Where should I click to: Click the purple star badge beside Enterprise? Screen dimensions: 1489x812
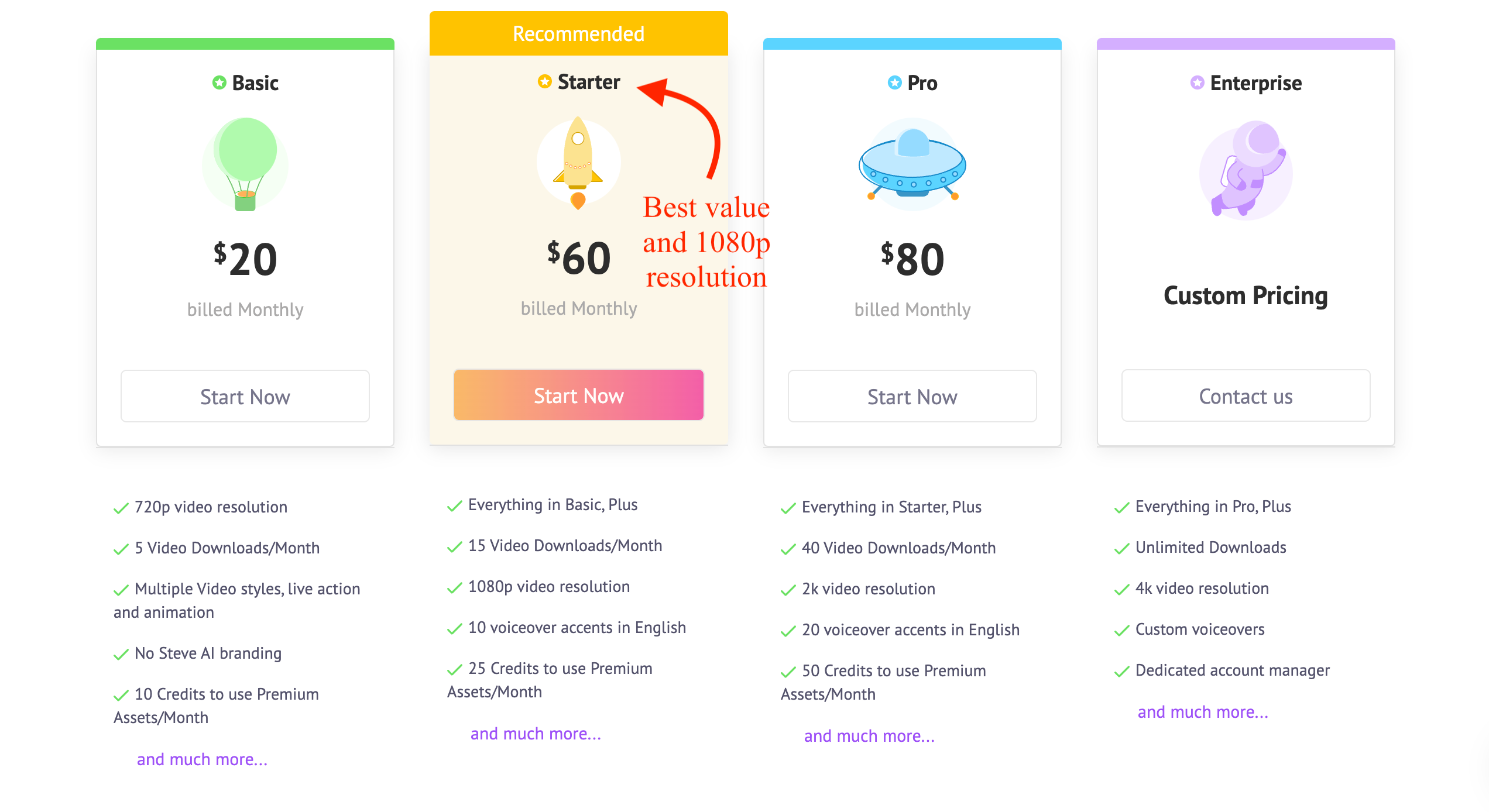1197,82
